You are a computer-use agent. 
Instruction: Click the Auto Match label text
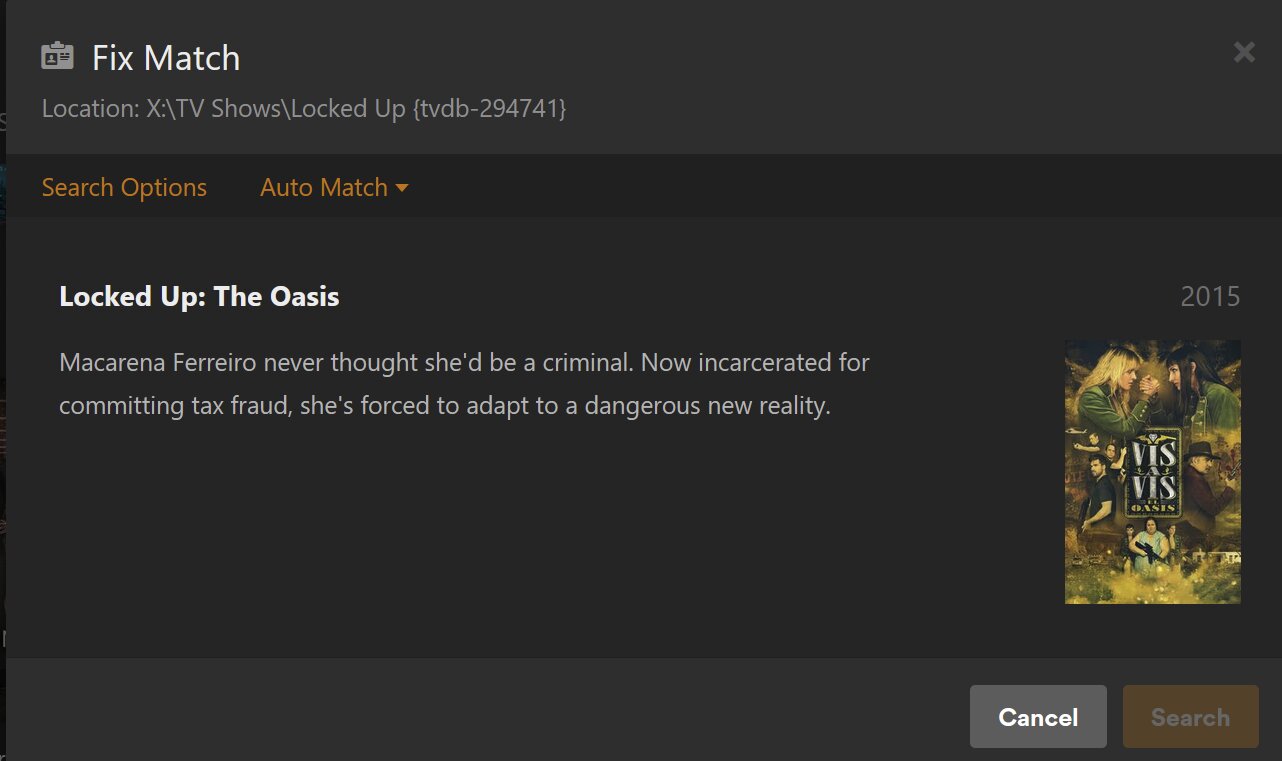323,188
